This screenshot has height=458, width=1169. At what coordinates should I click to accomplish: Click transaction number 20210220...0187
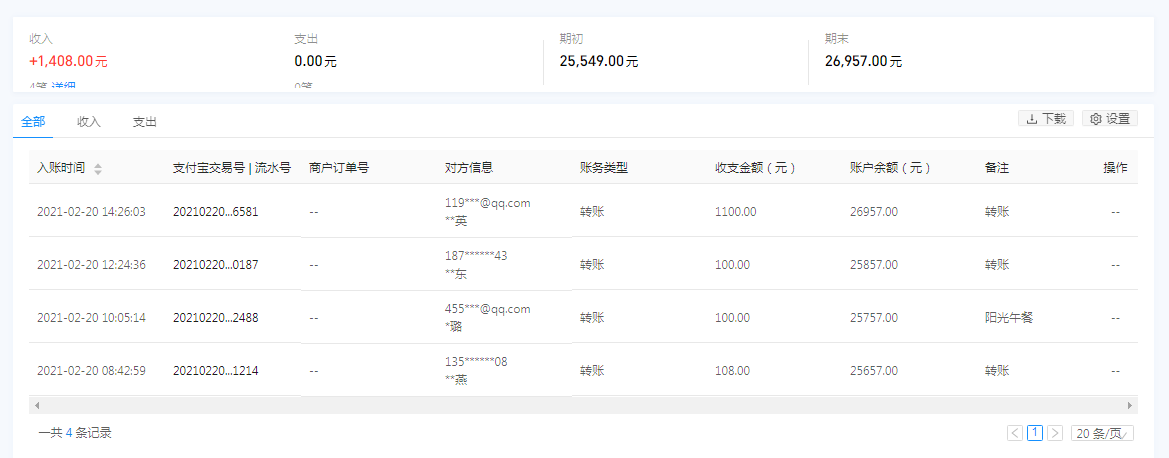click(215, 265)
